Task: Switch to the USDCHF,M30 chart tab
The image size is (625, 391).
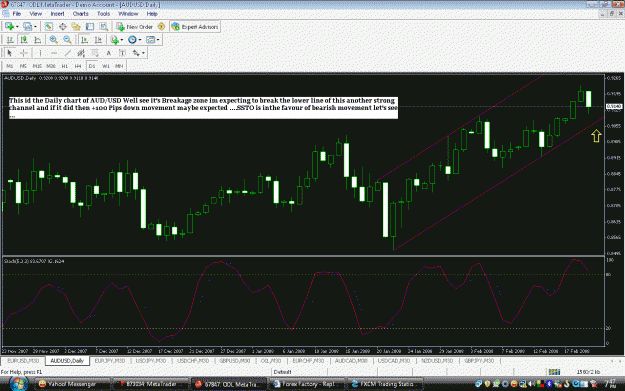Action: (x=193, y=361)
